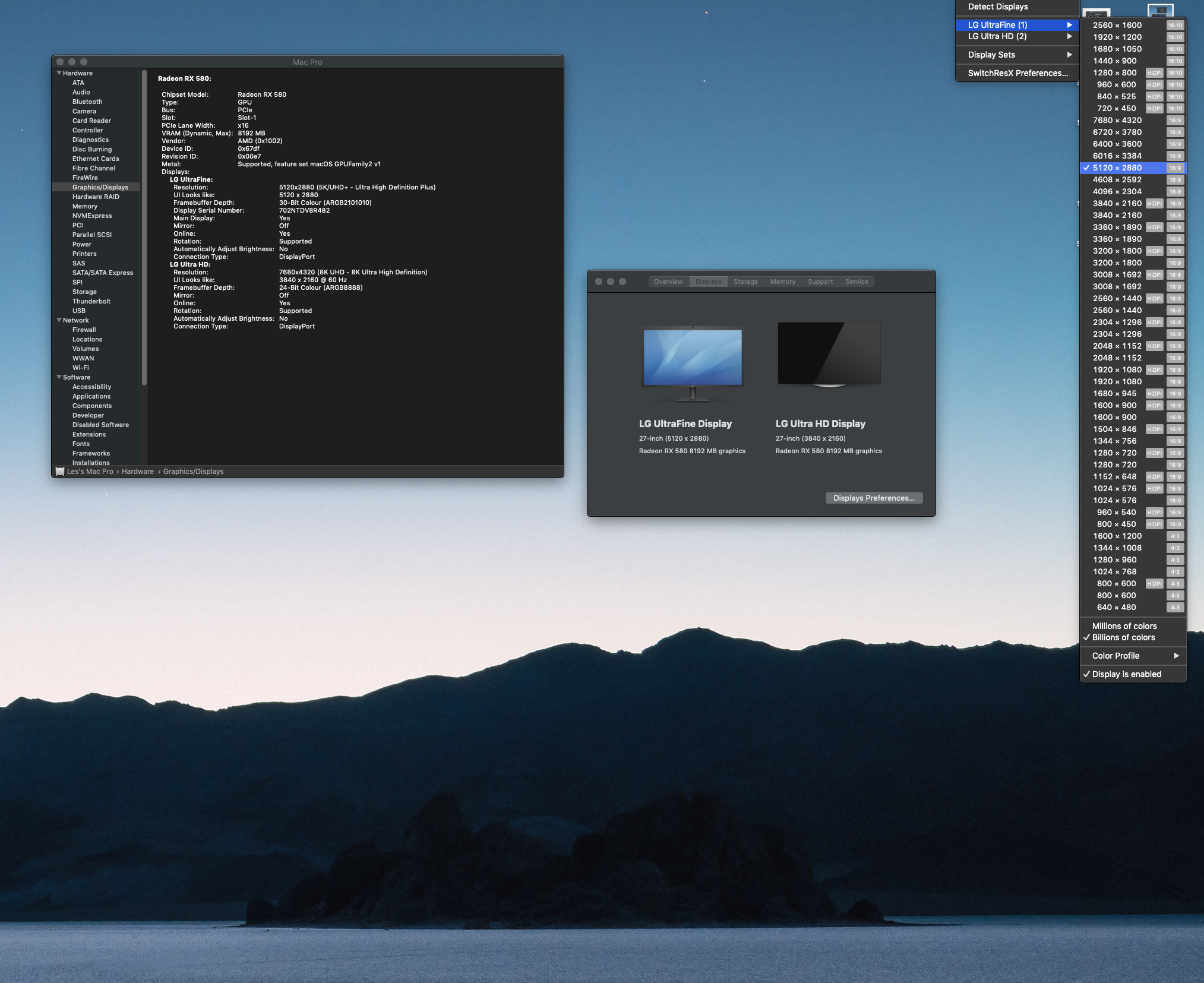This screenshot has height=983, width=1204.
Task: Select Graphics/Displays in the sidebar
Action: 96,187
